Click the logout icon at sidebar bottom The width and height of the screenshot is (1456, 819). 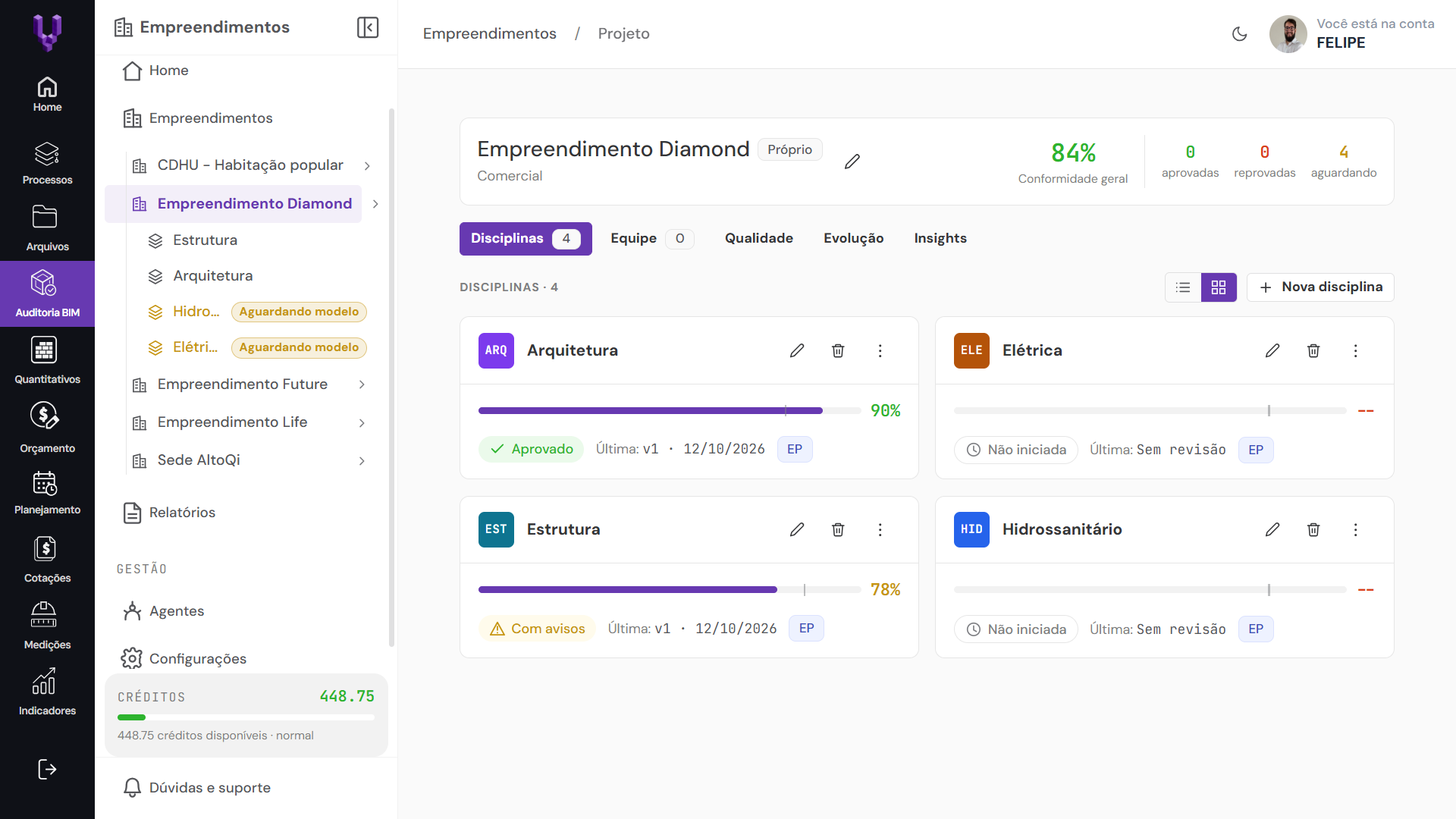point(47,769)
